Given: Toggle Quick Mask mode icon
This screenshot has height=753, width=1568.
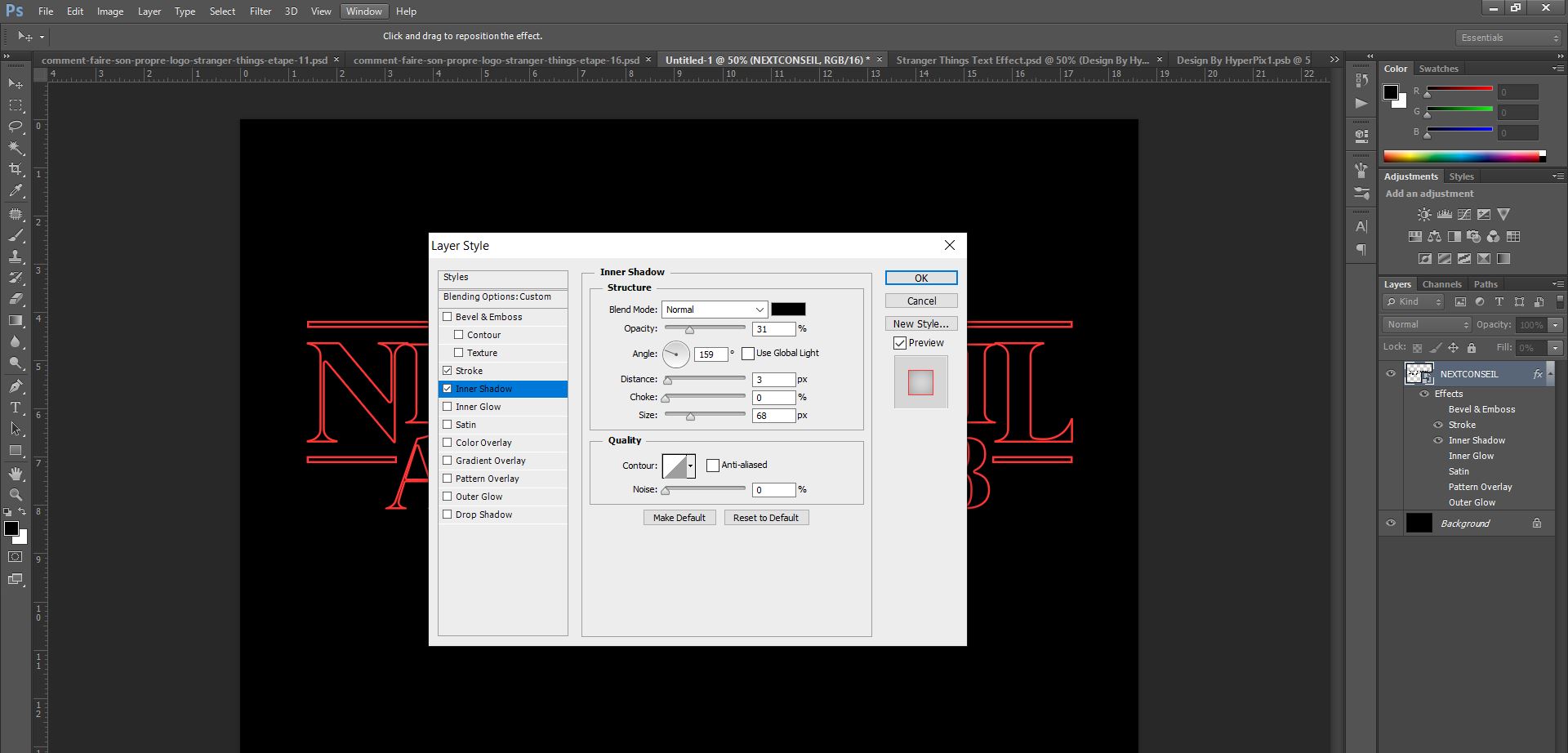Looking at the screenshot, I should [16, 557].
